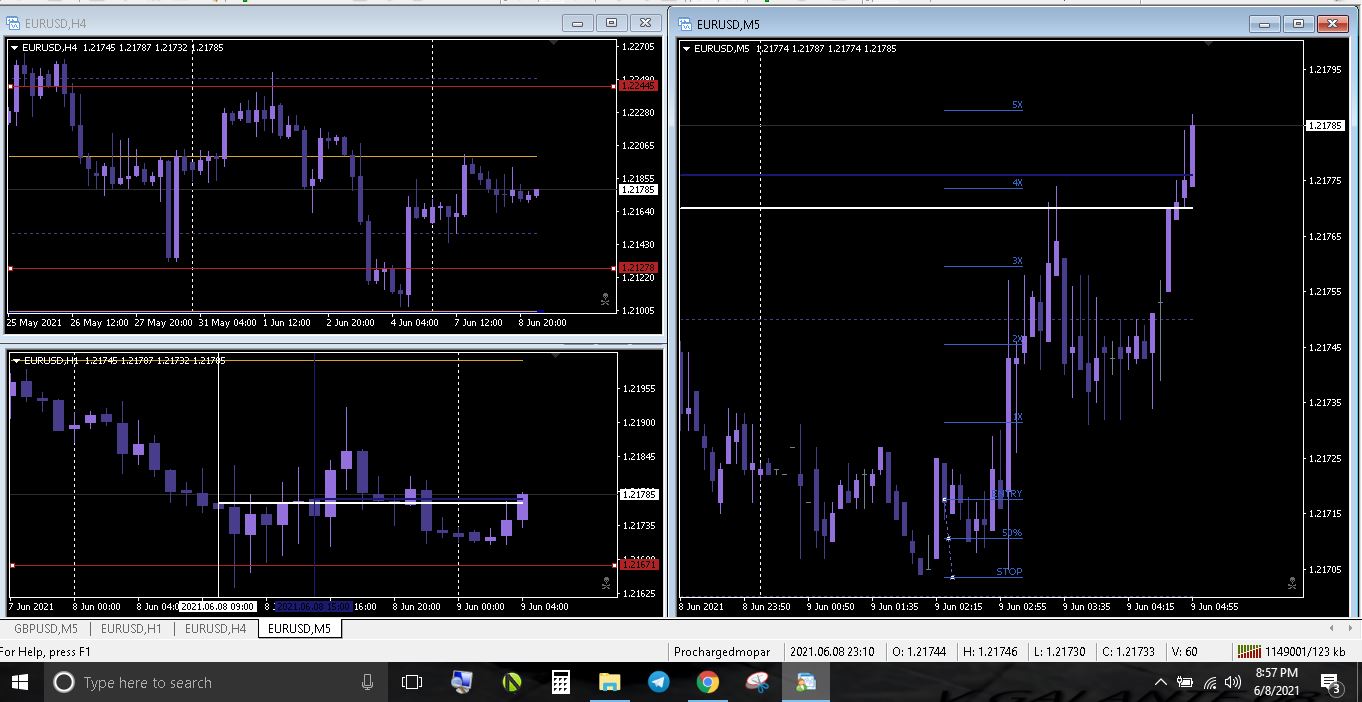Maximize the EURUSD,M5 chart window

point(1299,24)
